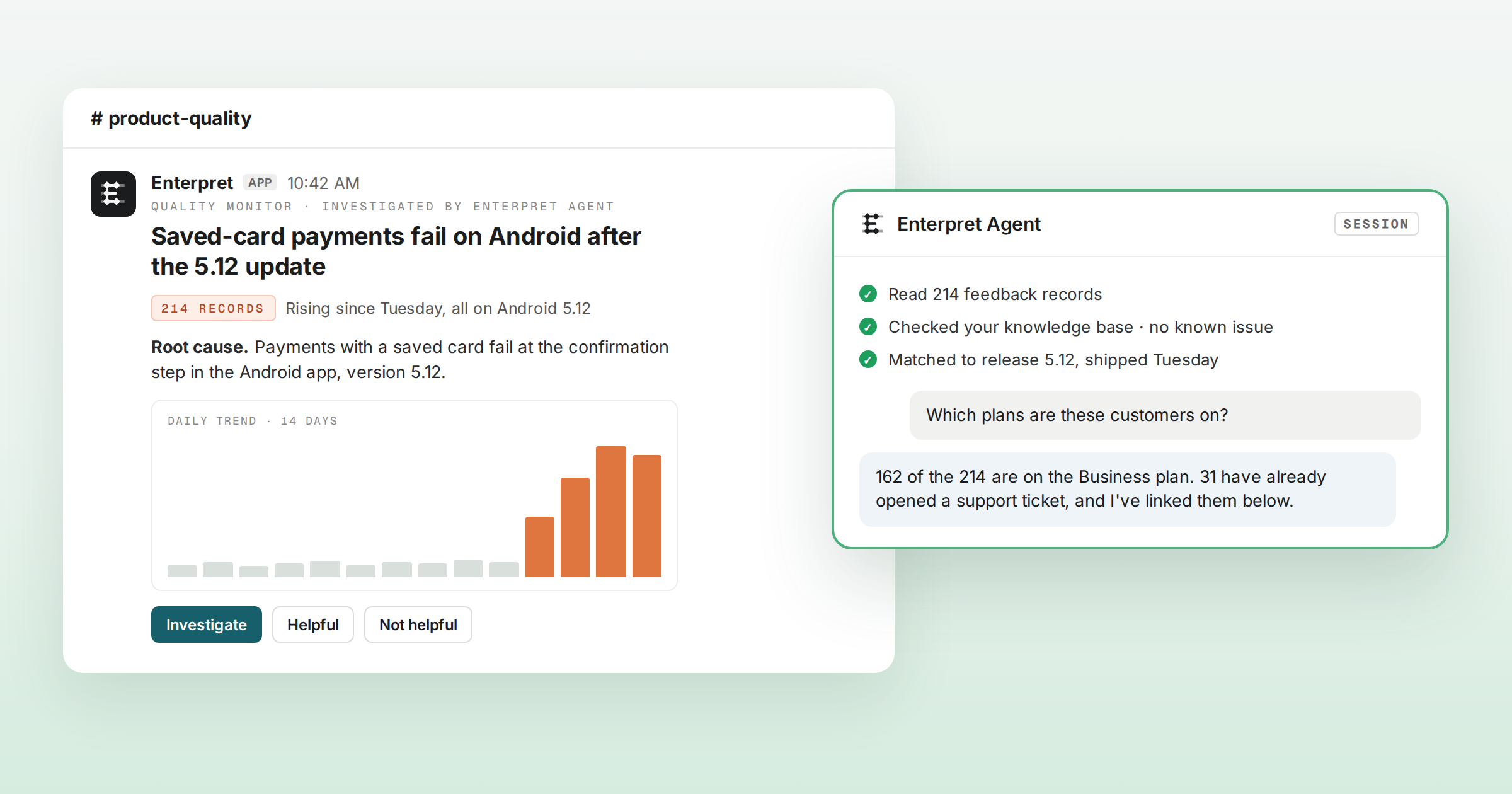Screen dimensions: 1512x794
Task: Click the APP badge next to Enterpret
Action: pyautogui.click(x=260, y=183)
